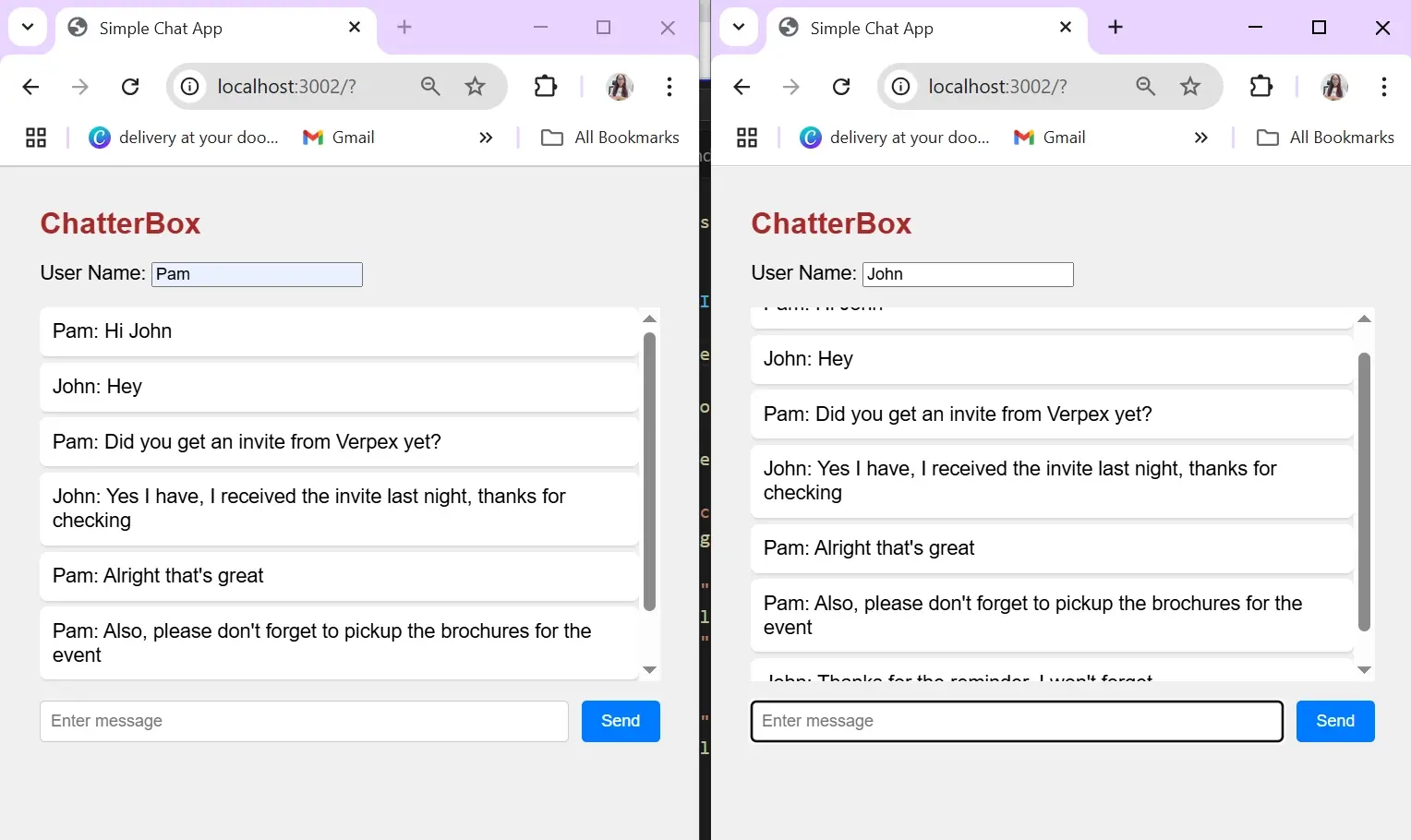Go back in the right browser window
Screen dimensions: 1411x840
tap(742, 87)
